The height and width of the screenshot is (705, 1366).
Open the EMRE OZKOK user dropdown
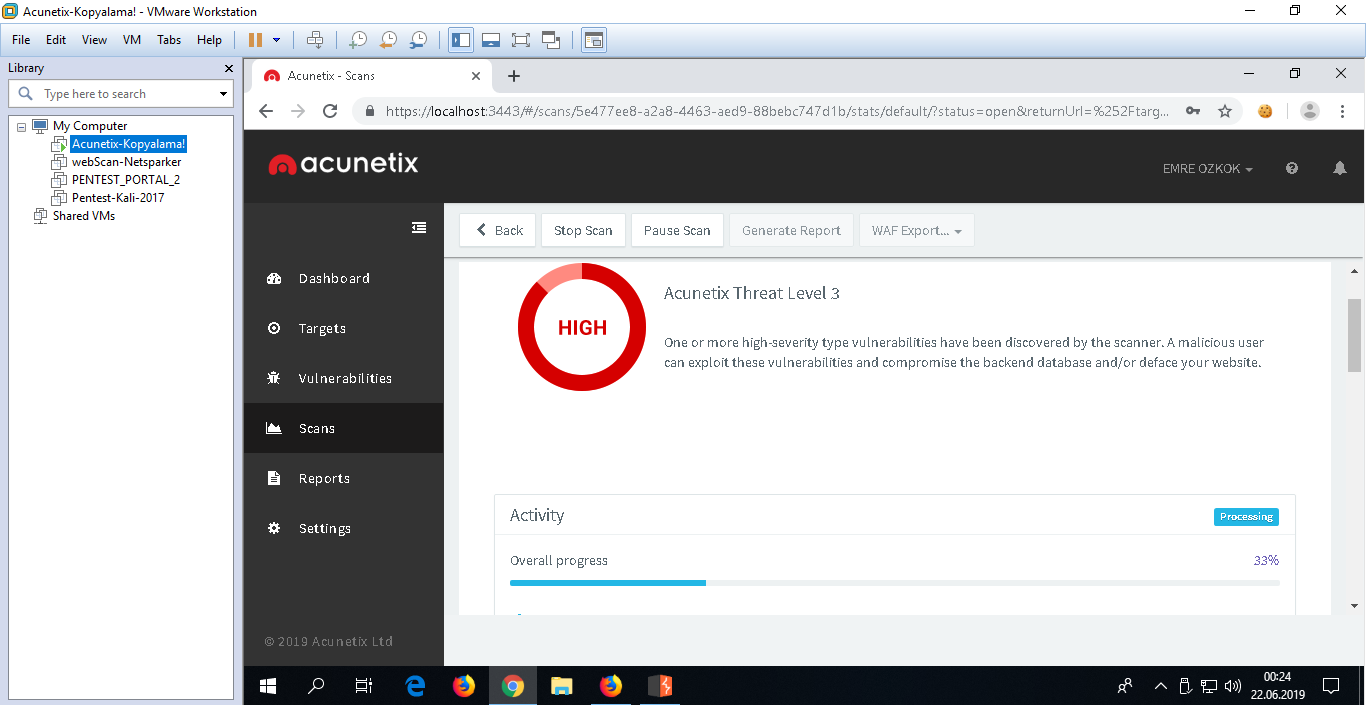1207,169
